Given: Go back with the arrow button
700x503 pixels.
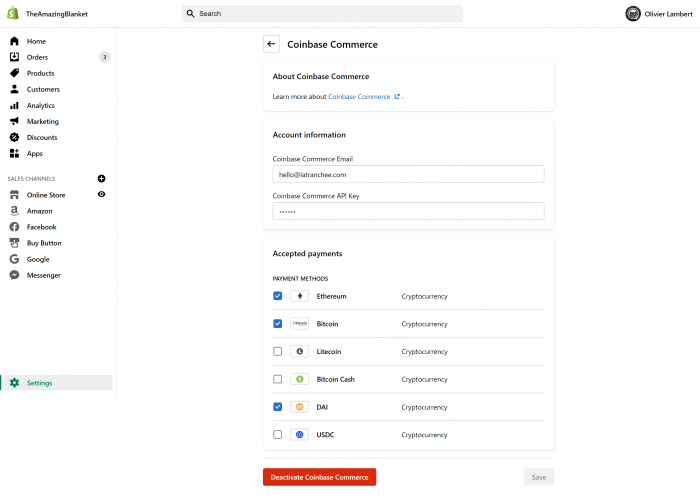Looking at the screenshot, I should 271,44.
